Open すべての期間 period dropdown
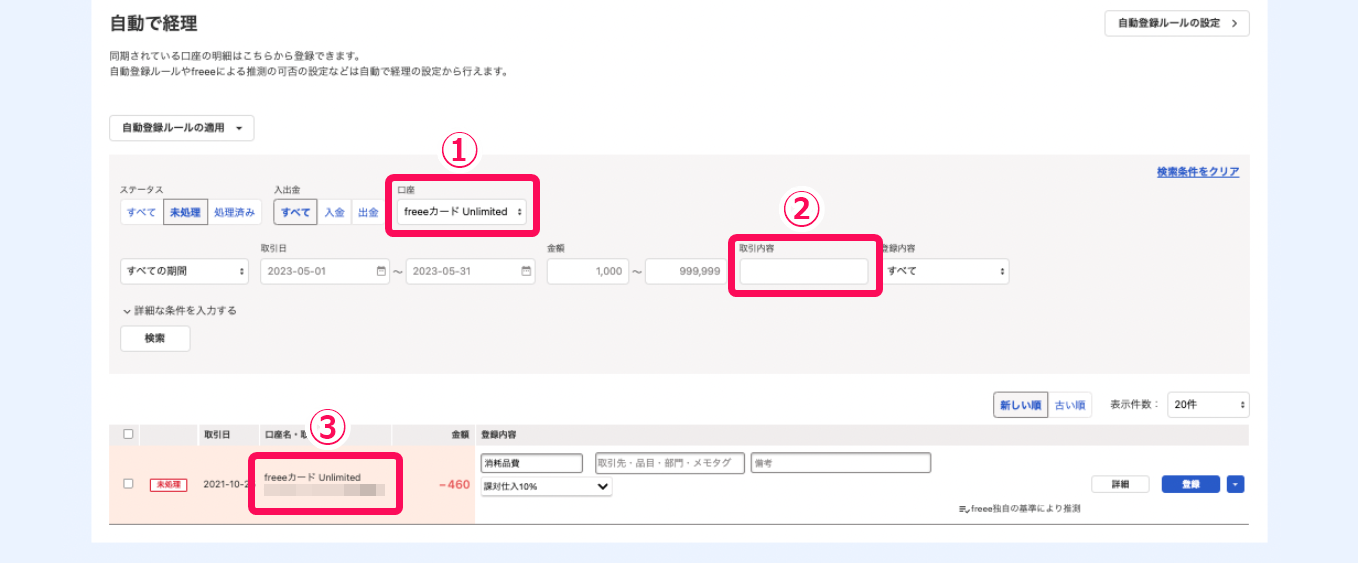Viewport: 1358px width, 563px height. tap(184, 271)
